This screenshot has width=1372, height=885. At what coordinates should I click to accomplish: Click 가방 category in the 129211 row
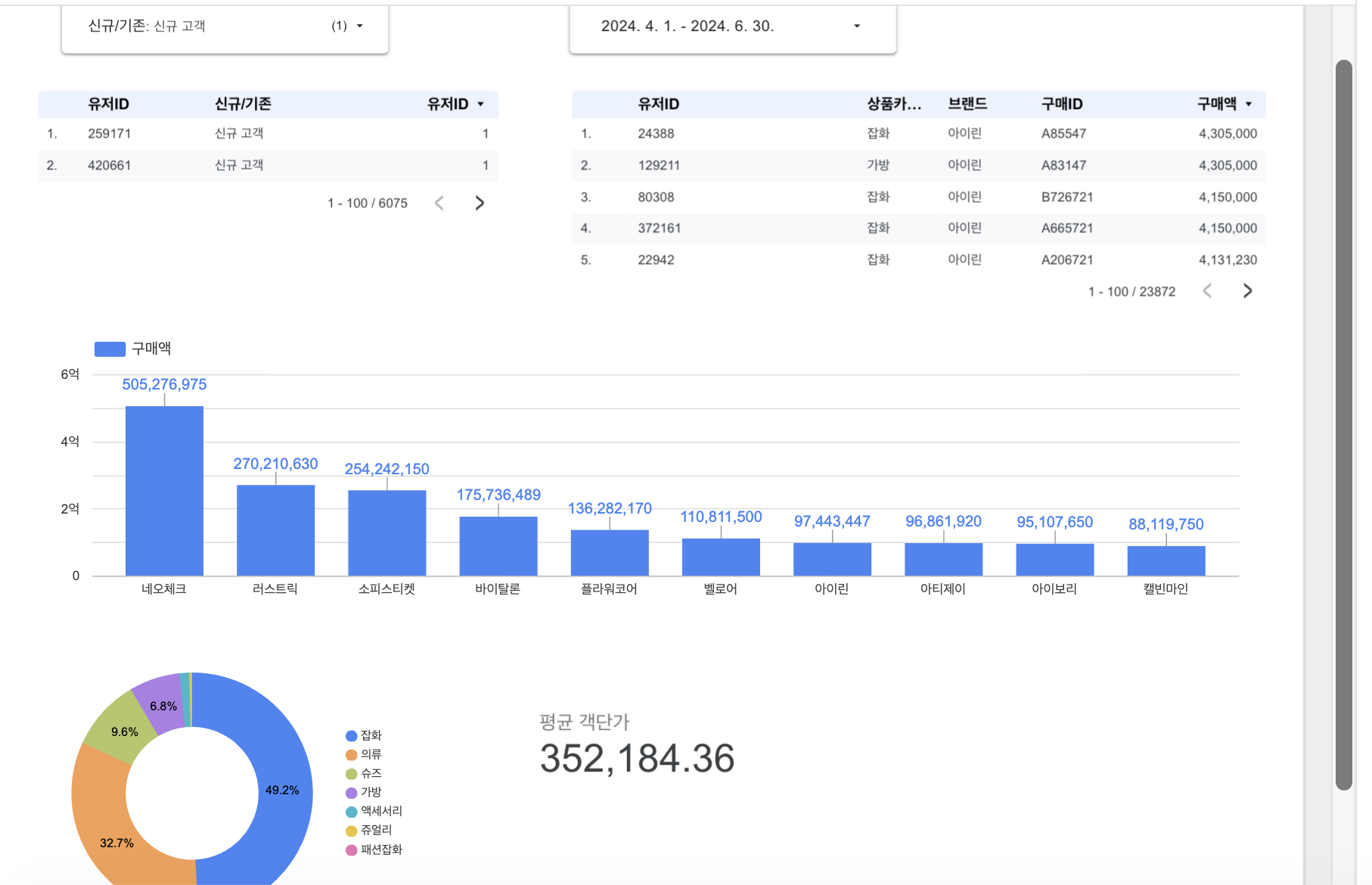pos(878,166)
